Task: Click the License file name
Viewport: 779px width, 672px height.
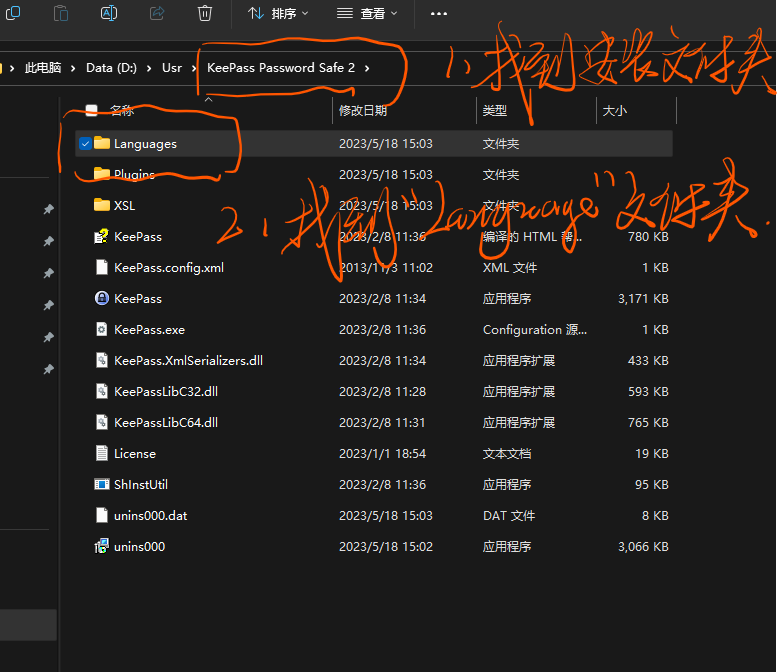Action: coord(135,454)
